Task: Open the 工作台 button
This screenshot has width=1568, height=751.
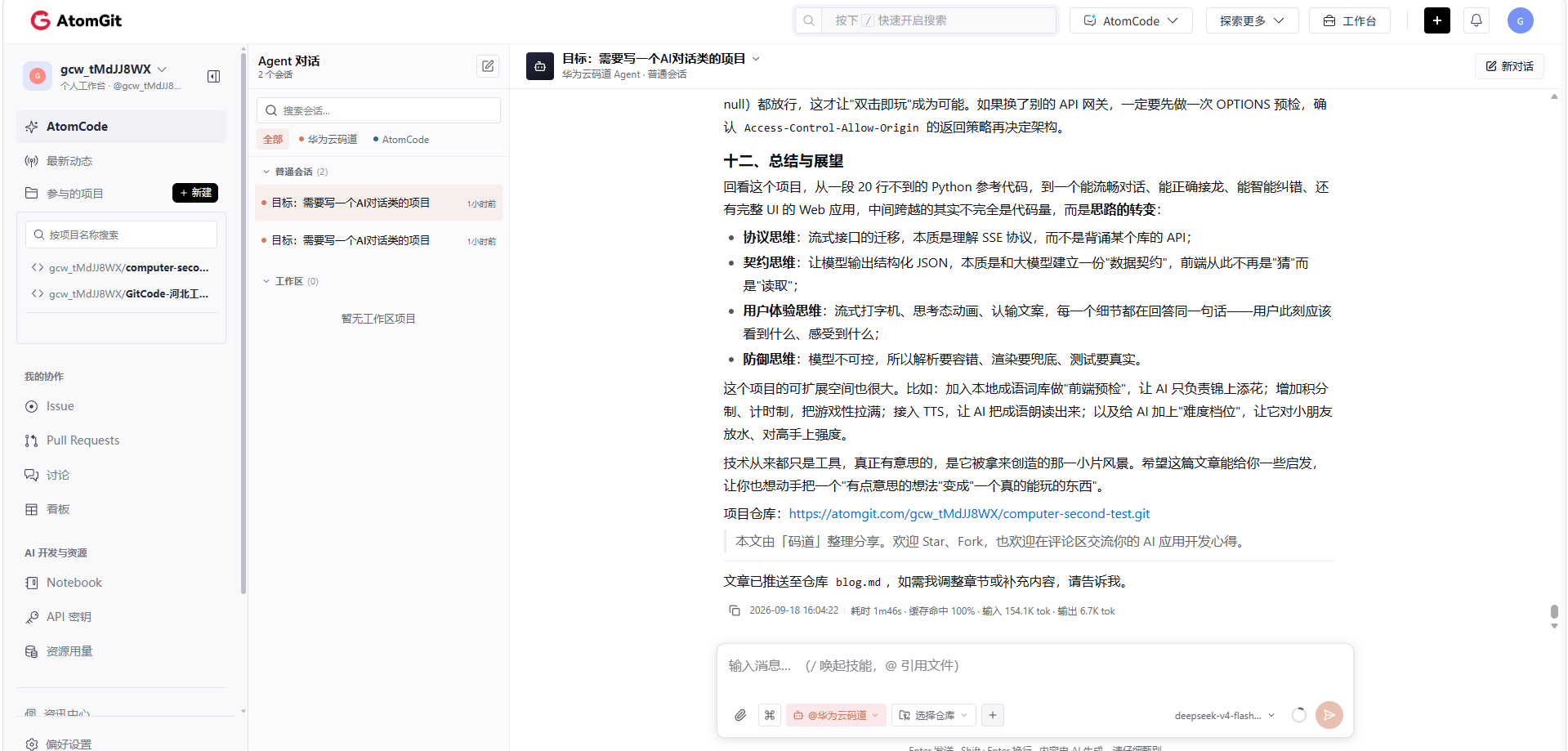Action: tap(1350, 20)
